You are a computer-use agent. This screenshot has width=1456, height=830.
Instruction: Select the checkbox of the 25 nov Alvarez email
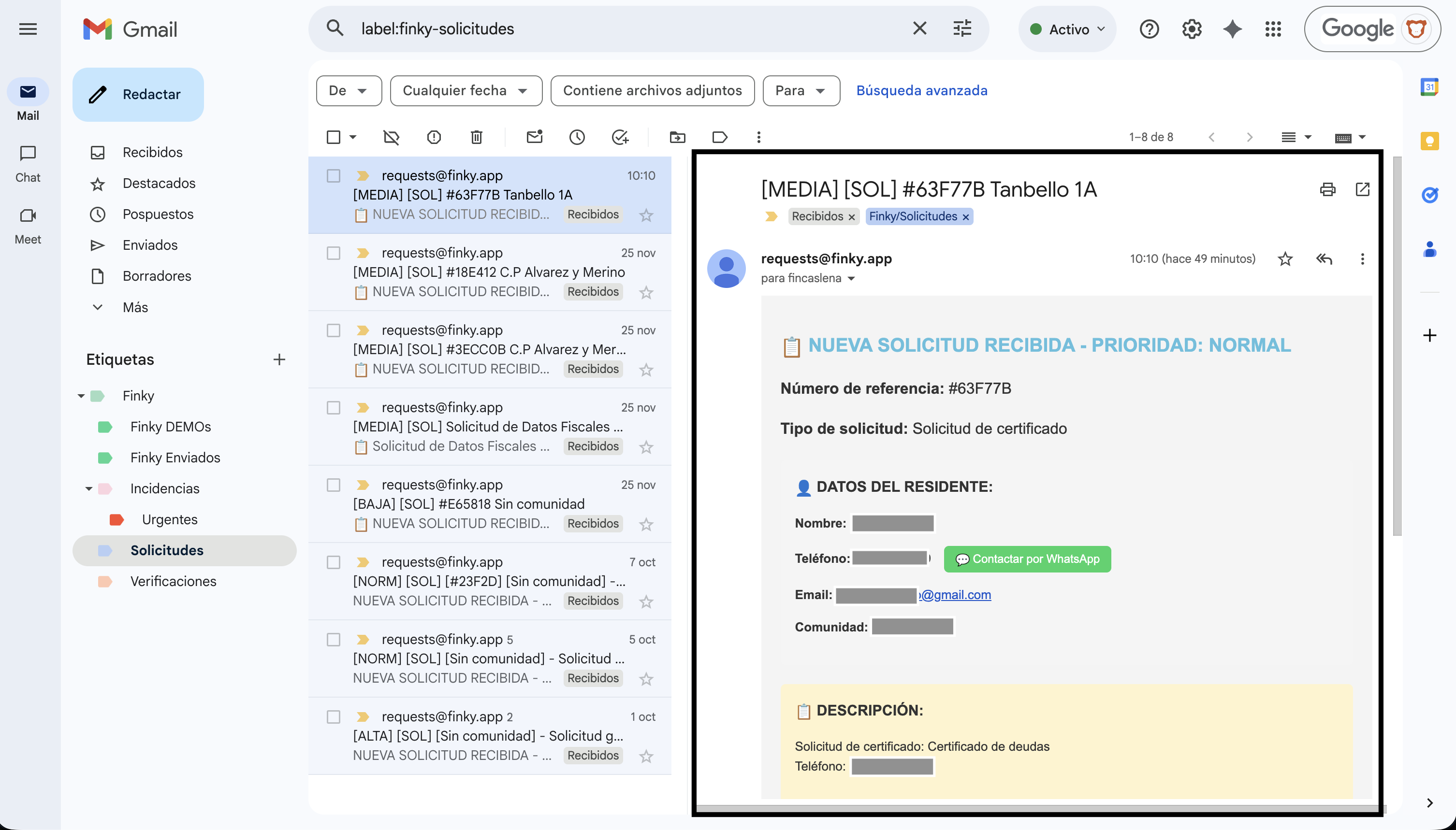click(334, 253)
